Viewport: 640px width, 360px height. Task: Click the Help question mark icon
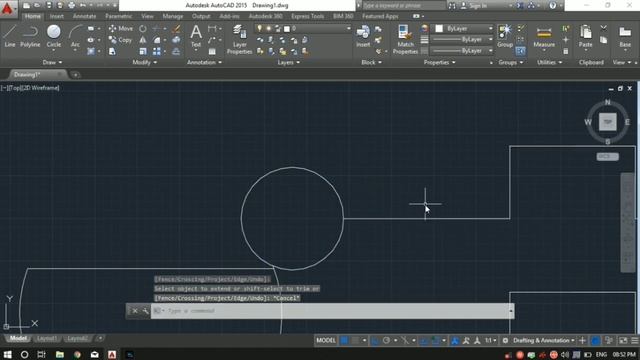tap(553, 5)
